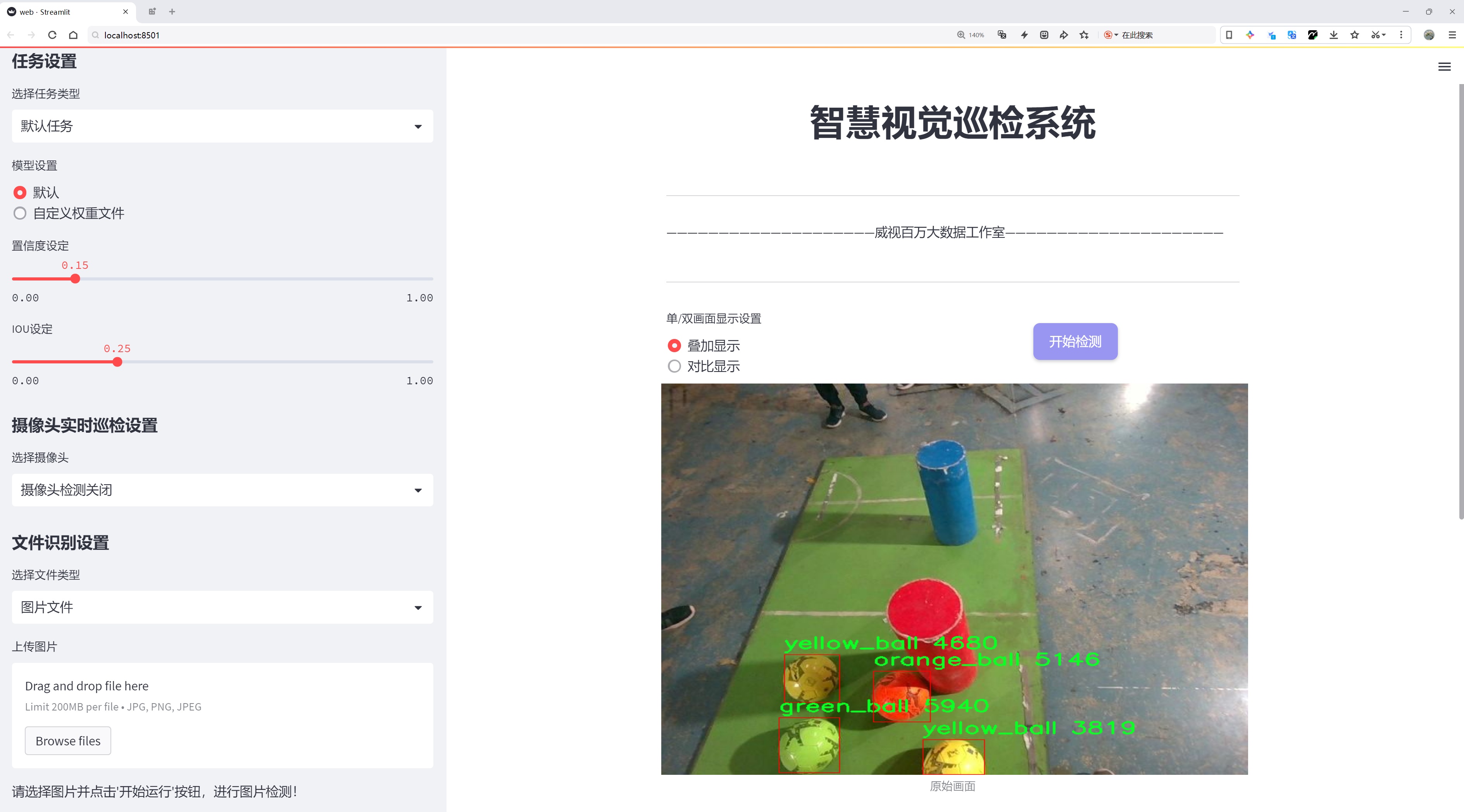Click the Browse files button

click(67, 740)
